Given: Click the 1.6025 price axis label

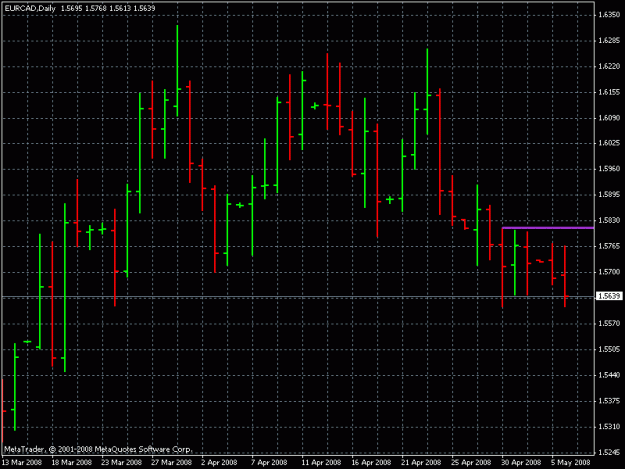Looking at the screenshot, I should click(609, 143).
